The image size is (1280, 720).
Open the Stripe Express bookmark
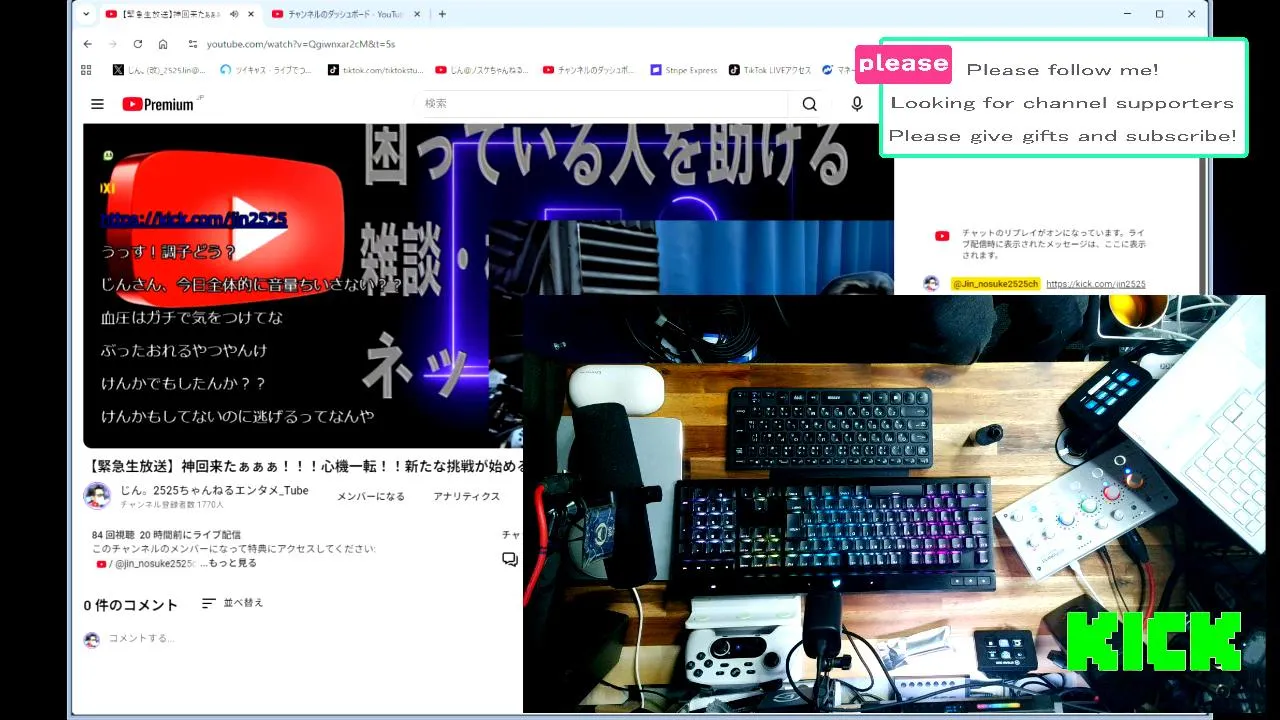point(684,70)
